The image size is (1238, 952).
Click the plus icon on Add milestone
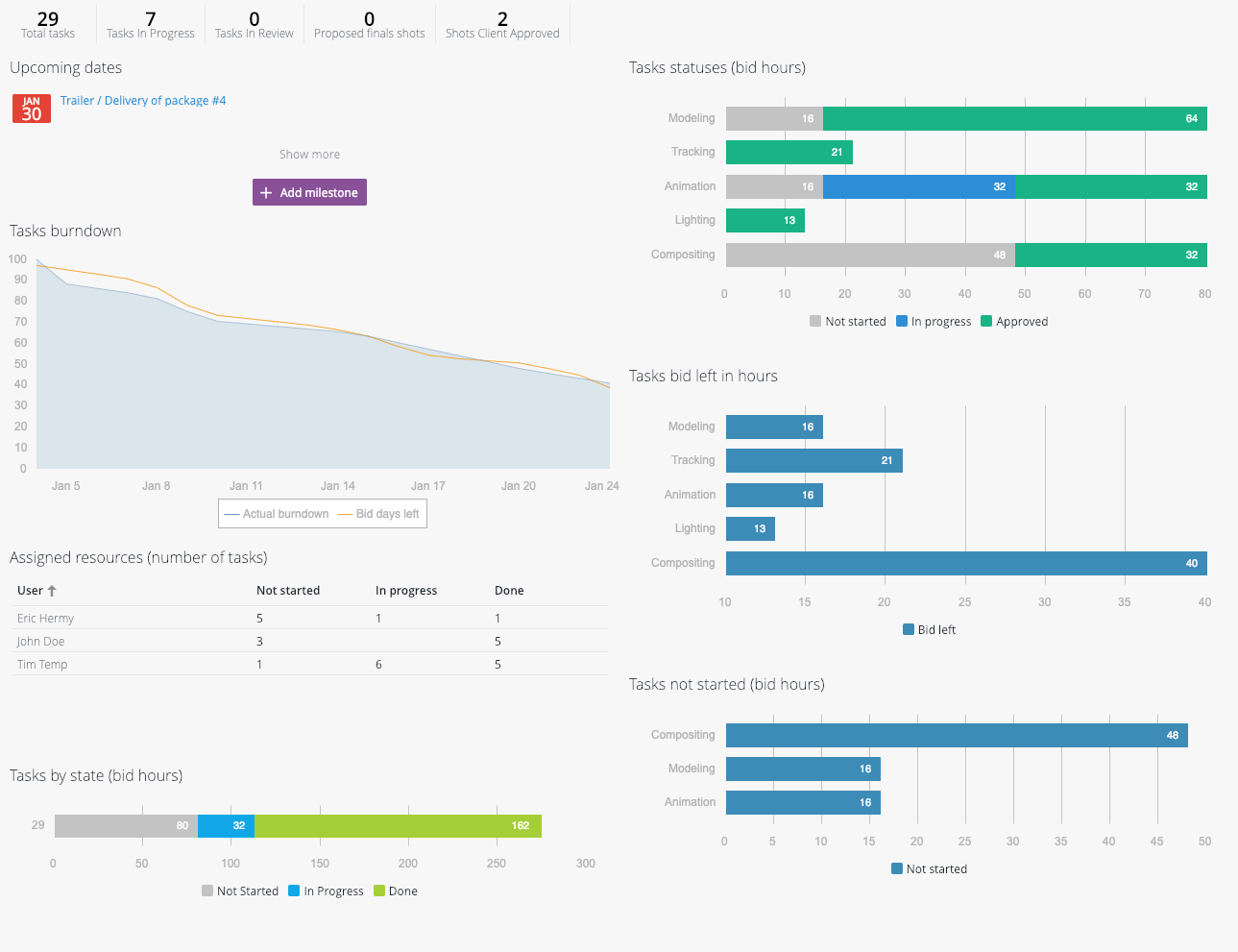(x=267, y=193)
